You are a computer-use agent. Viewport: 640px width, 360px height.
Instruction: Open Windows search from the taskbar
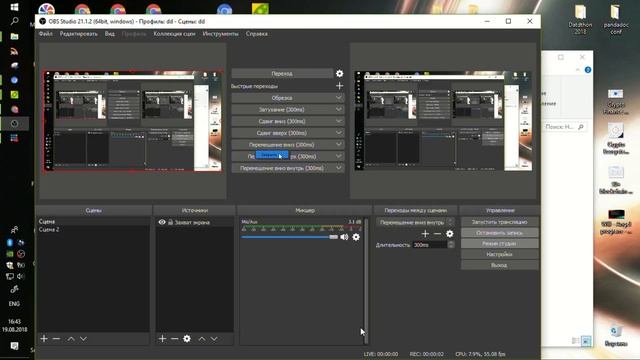tap(14, 21)
